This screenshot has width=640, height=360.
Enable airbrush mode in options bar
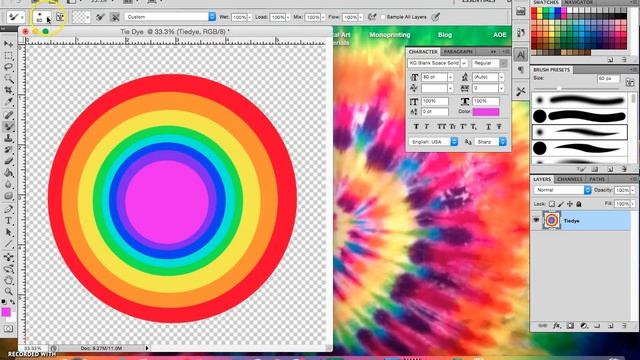372,17
